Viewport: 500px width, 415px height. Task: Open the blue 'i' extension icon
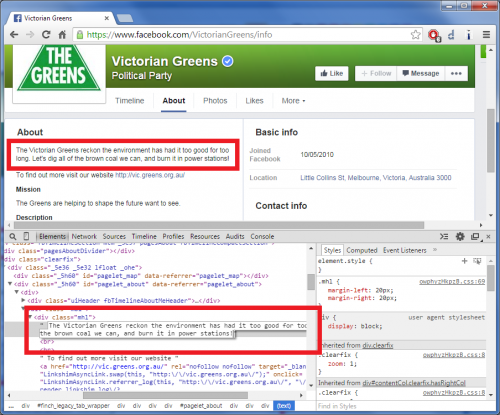point(468,35)
